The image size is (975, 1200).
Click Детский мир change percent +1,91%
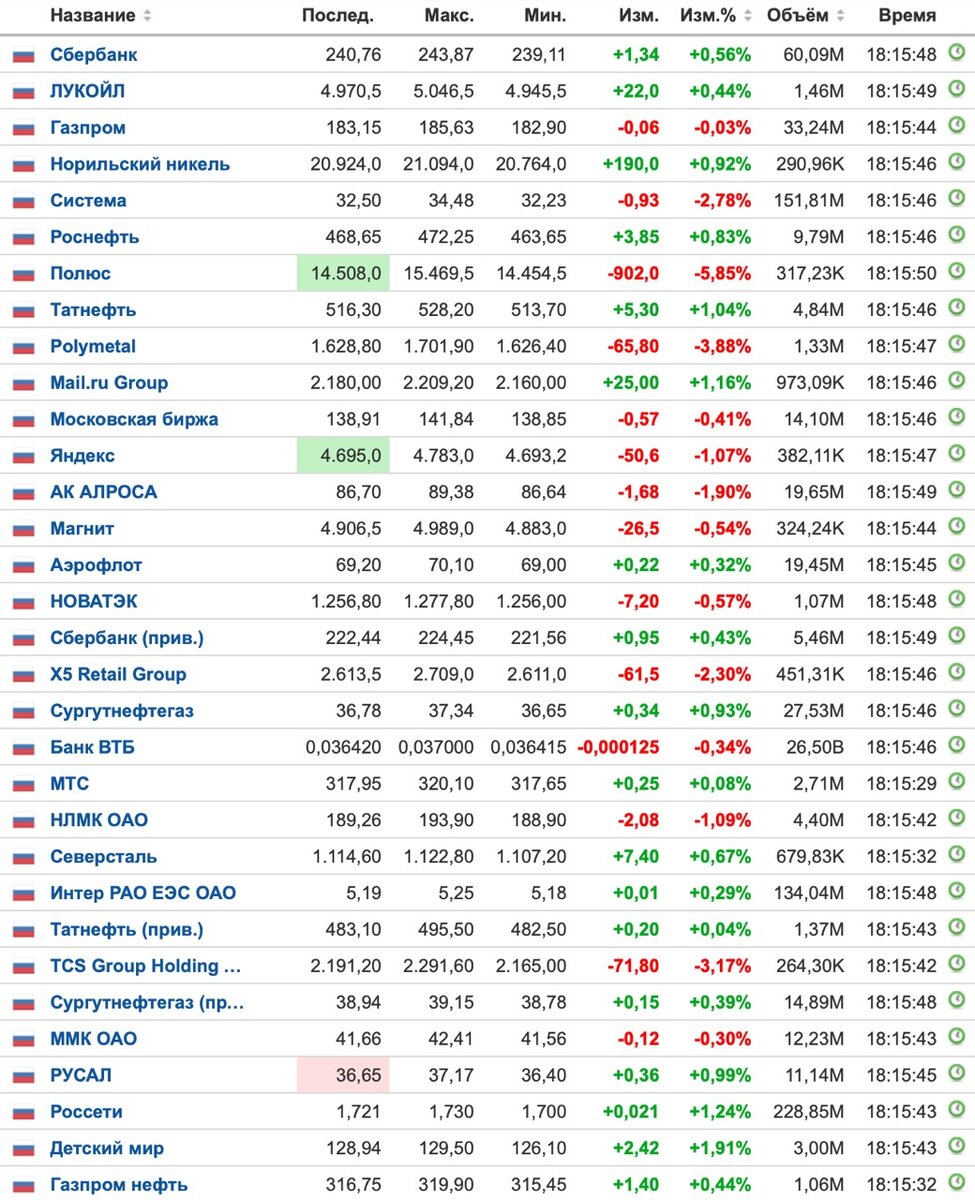(x=719, y=1148)
